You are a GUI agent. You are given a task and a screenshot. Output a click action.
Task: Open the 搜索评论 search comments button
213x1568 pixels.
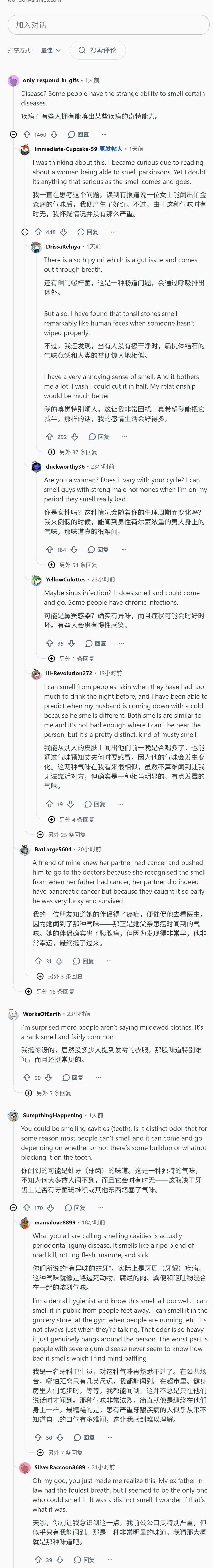pyautogui.click(x=97, y=50)
